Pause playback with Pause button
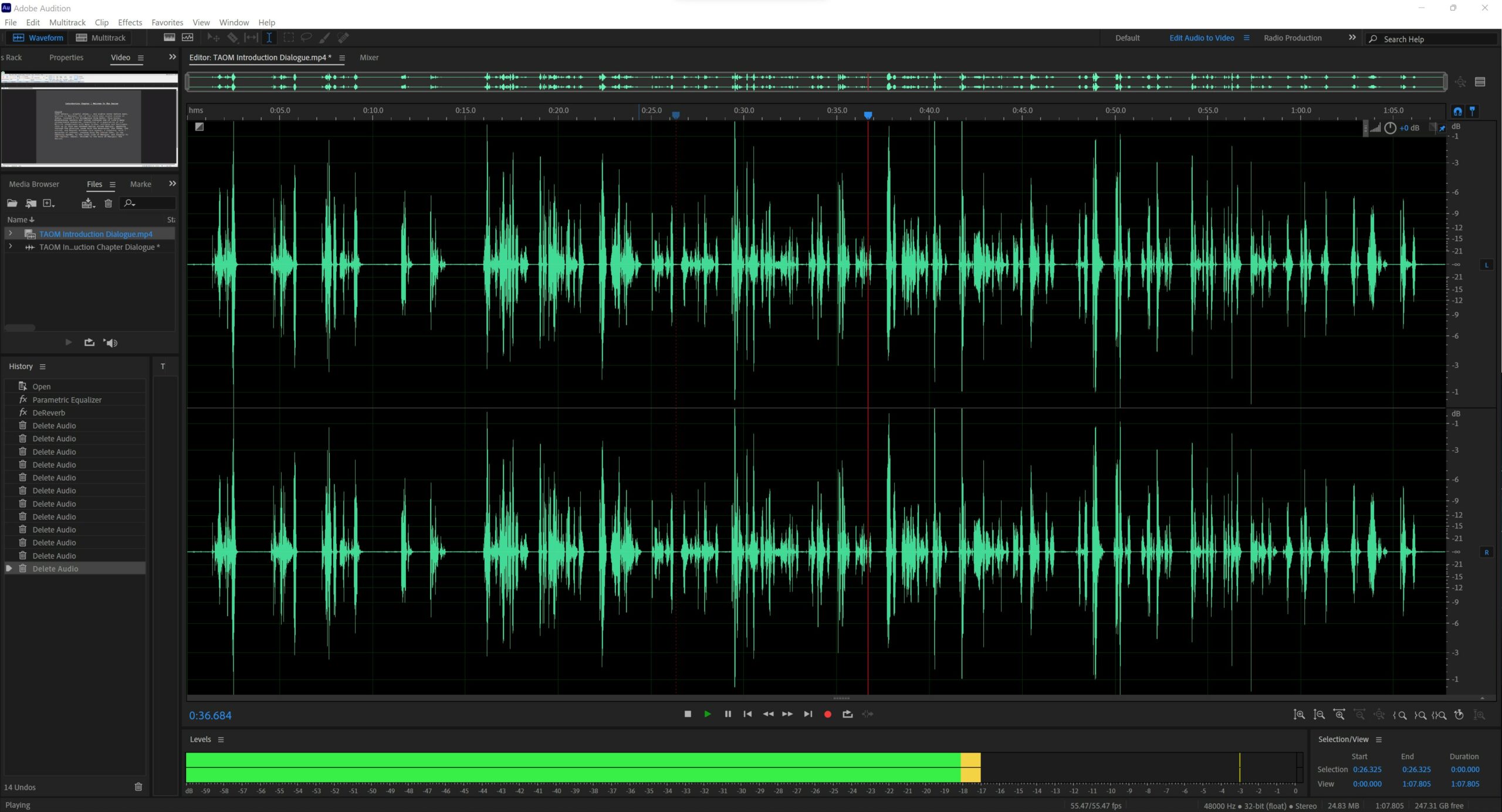Viewport: 1502px width, 812px height. (x=728, y=714)
